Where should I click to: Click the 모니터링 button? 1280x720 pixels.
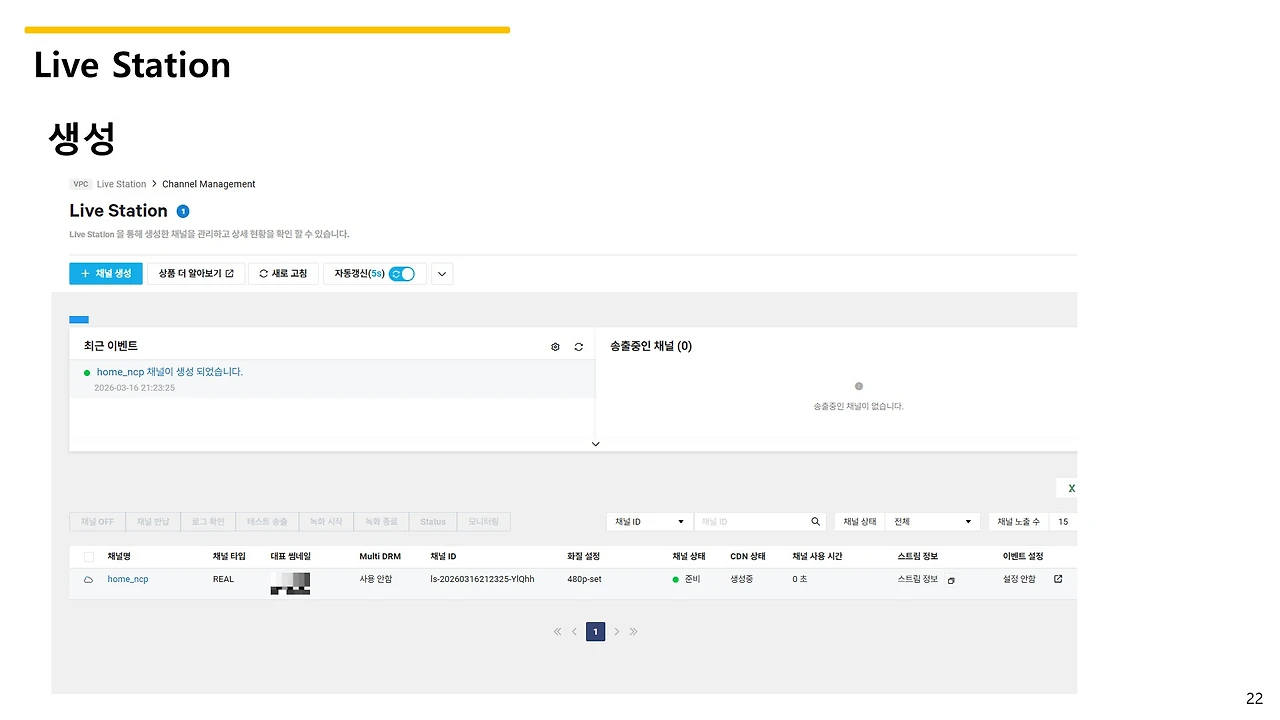coord(484,522)
